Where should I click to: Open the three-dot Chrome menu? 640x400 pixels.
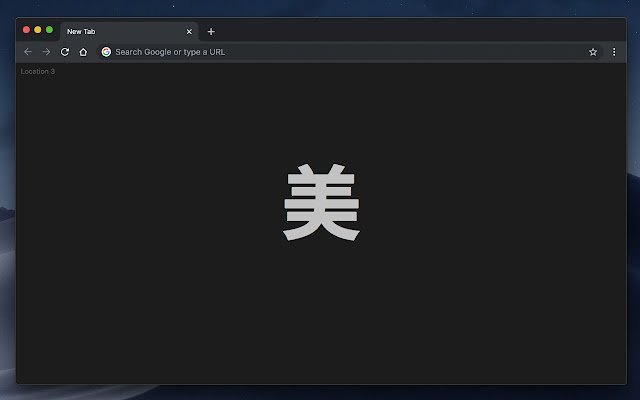614,52
